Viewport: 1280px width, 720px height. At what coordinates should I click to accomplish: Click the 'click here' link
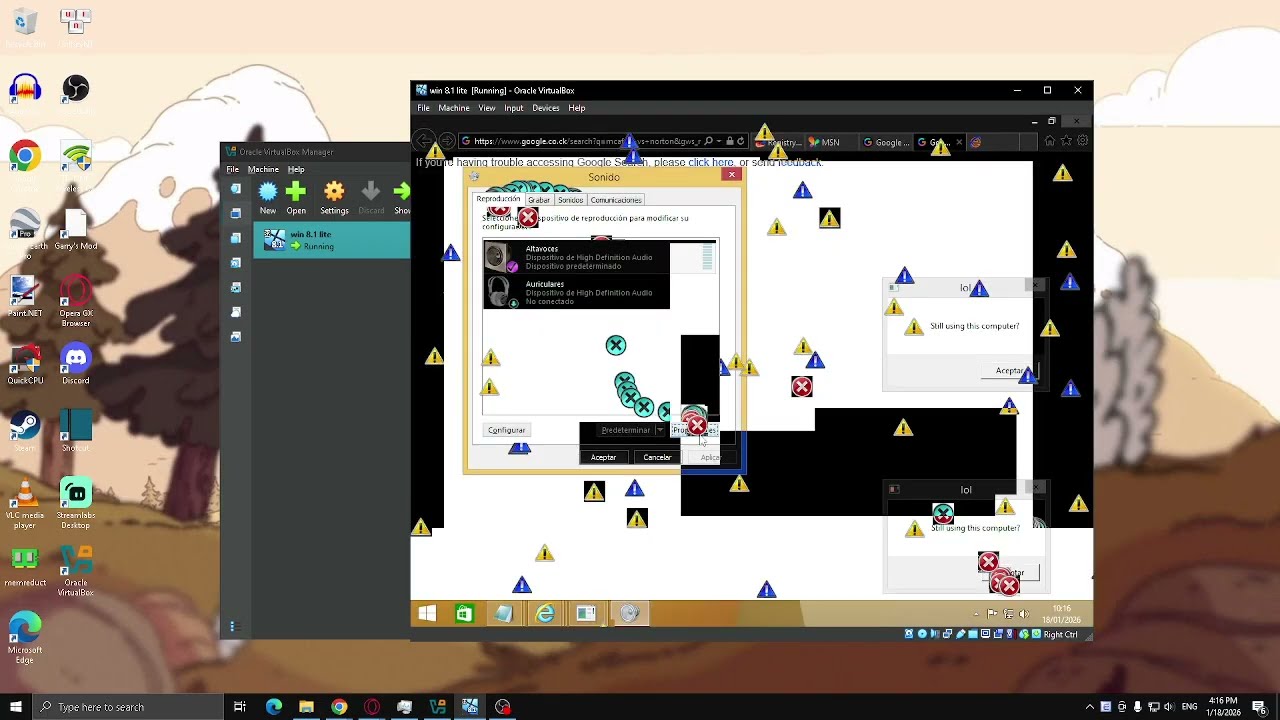(710, 162)
